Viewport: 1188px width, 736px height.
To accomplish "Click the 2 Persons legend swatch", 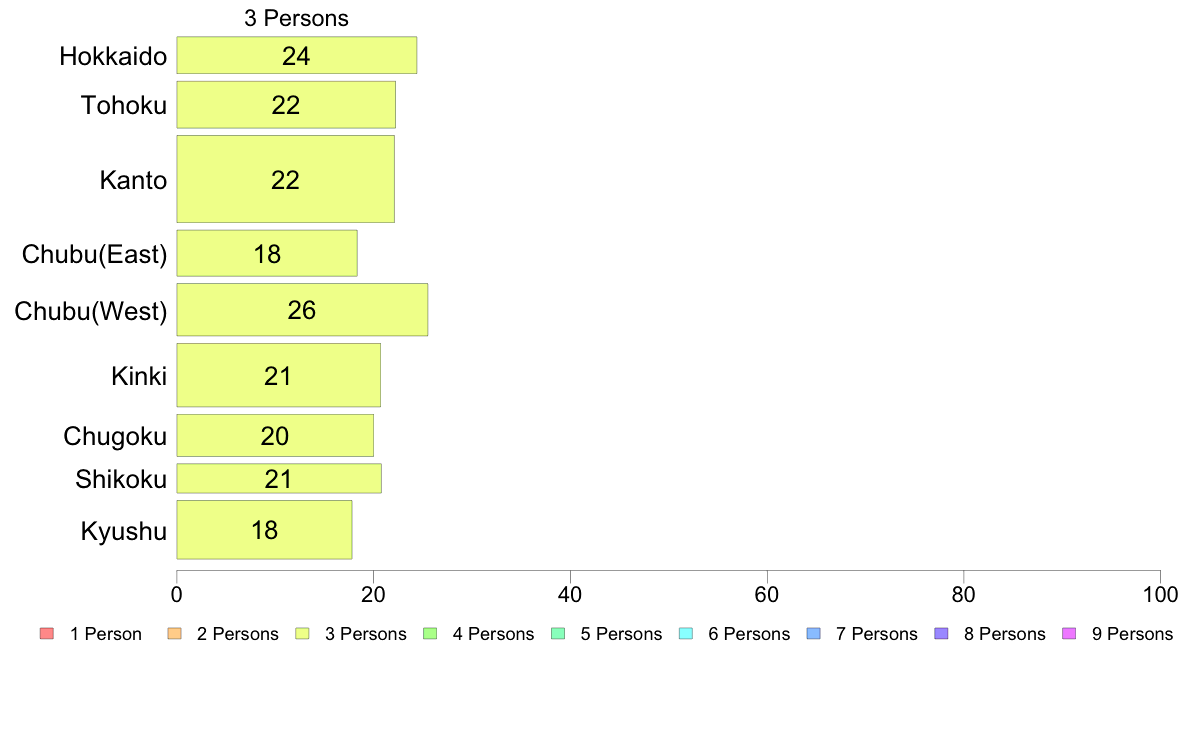I will pyautogui.click(x=174, y=634).
